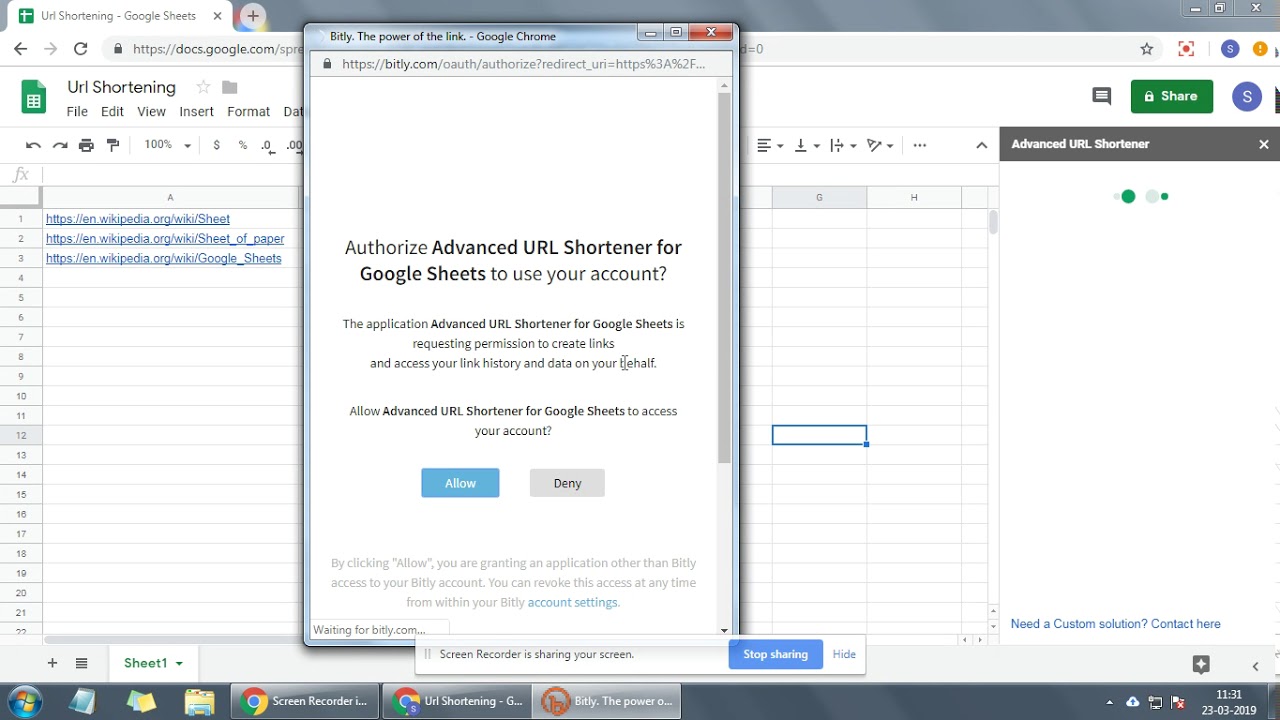The image size is (1280, 720).
Task: Open the 100% zoom dropdown
Action: [x=167, y=145]
